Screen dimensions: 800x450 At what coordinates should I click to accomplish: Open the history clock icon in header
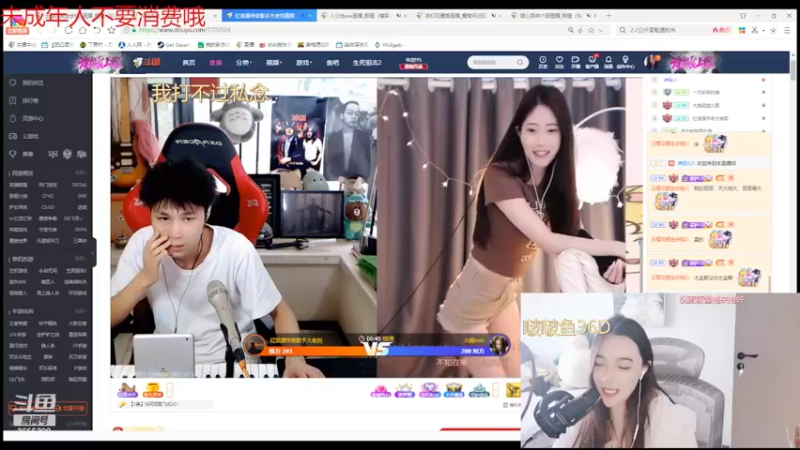(x=543, y=62)
